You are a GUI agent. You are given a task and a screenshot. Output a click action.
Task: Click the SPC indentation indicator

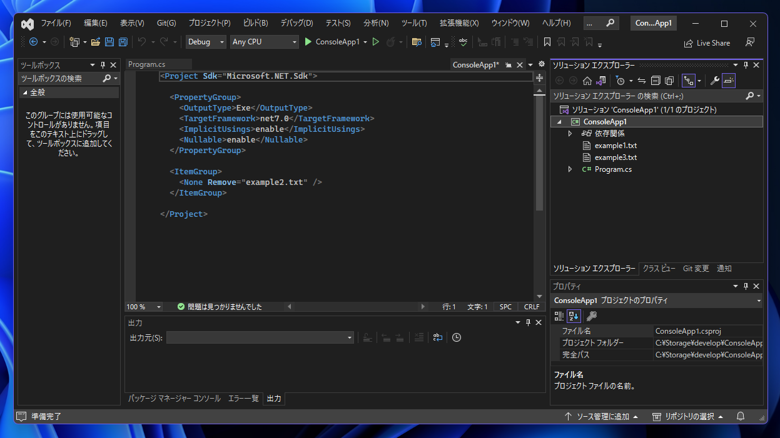point(505,307)
